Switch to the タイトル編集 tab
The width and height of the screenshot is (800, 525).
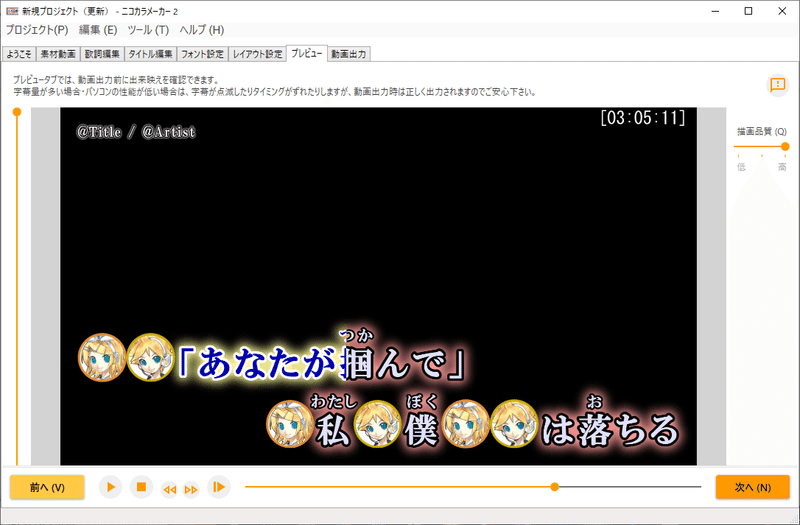(x=150, y=54)
